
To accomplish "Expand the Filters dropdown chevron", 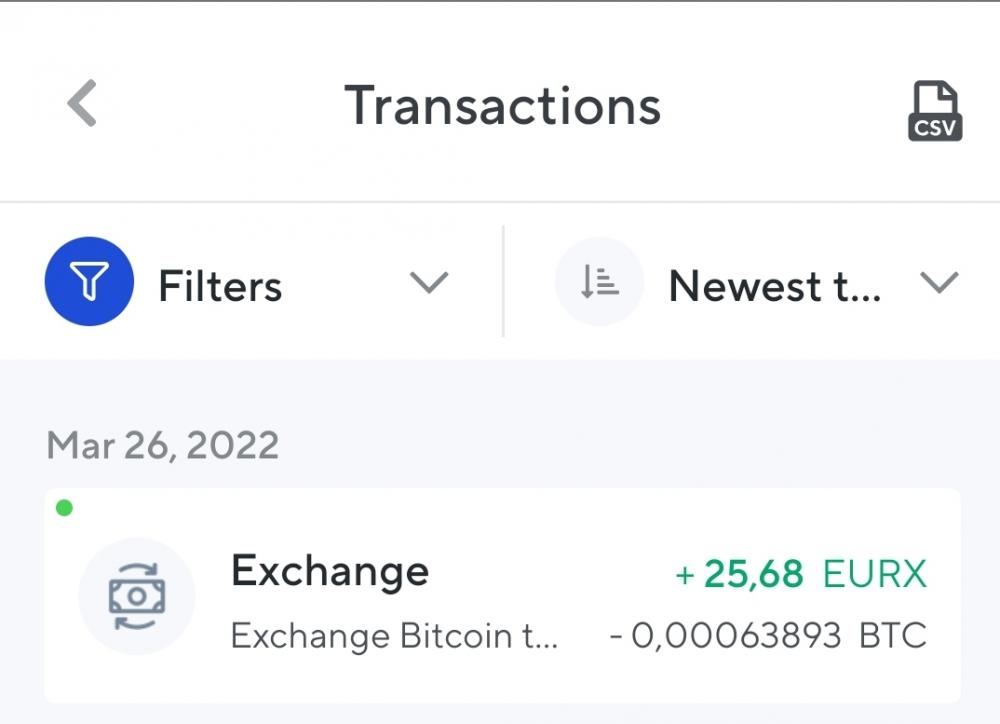I will 428,283.
